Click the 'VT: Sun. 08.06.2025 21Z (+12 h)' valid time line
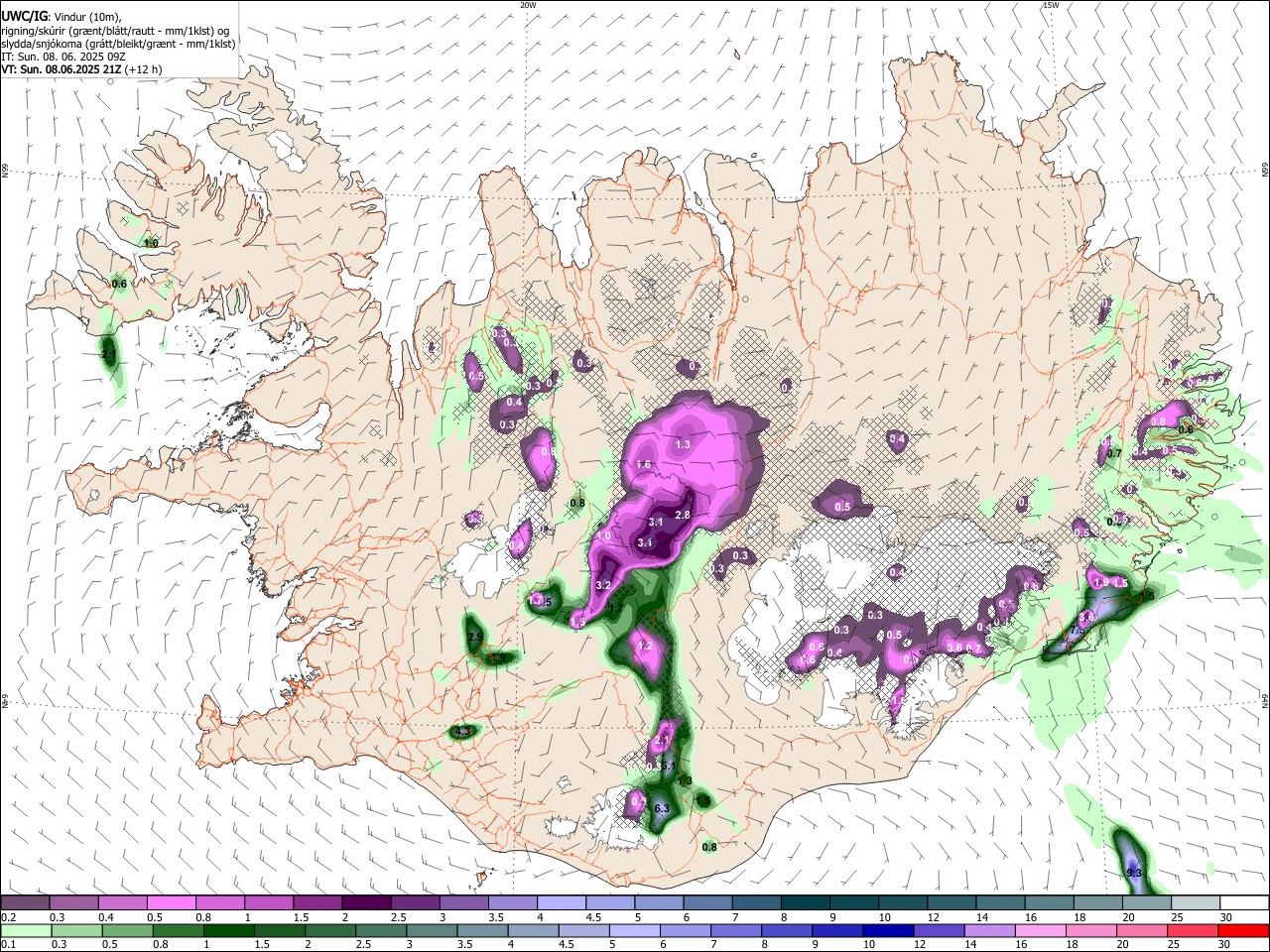The width and height of the screenshot is (1270, 952). click(81, 69)
